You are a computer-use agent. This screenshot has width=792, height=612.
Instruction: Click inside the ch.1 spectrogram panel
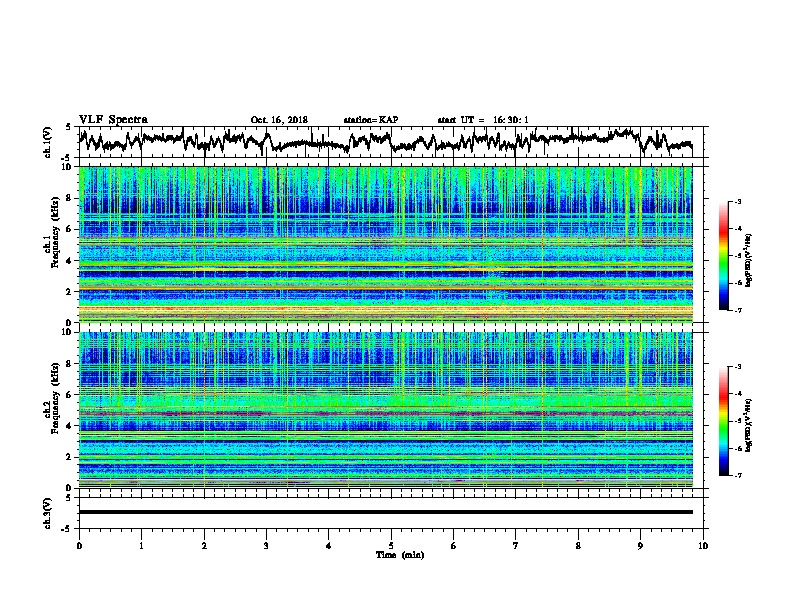385,244
